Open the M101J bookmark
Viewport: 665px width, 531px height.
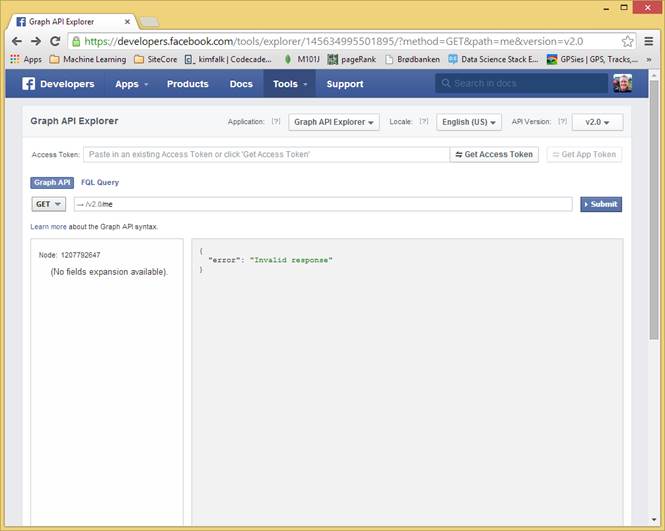click(302, 59)
